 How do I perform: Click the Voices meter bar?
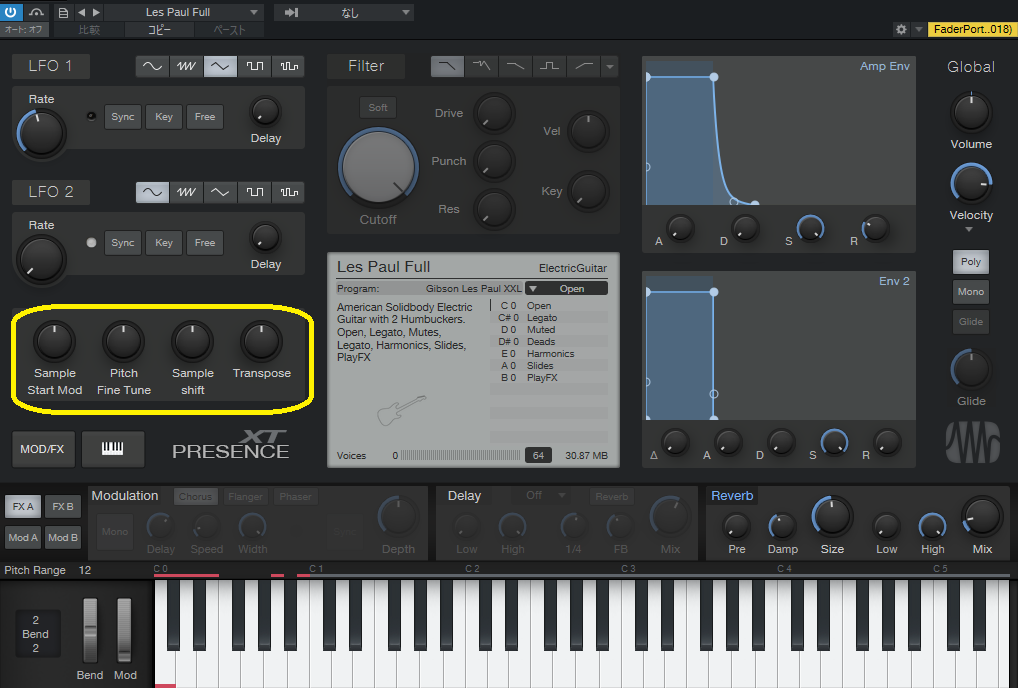tap(460, 455)
